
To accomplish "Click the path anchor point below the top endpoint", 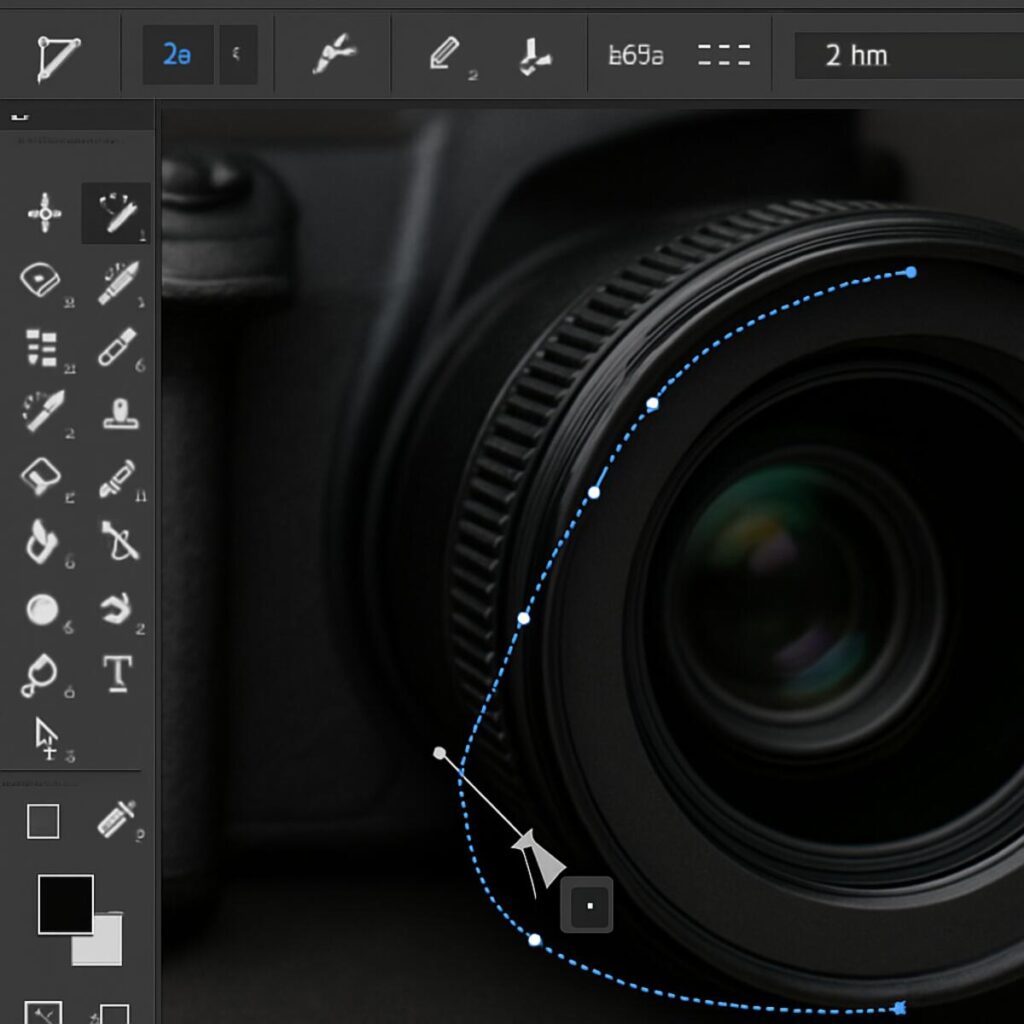I will (652, 404).
